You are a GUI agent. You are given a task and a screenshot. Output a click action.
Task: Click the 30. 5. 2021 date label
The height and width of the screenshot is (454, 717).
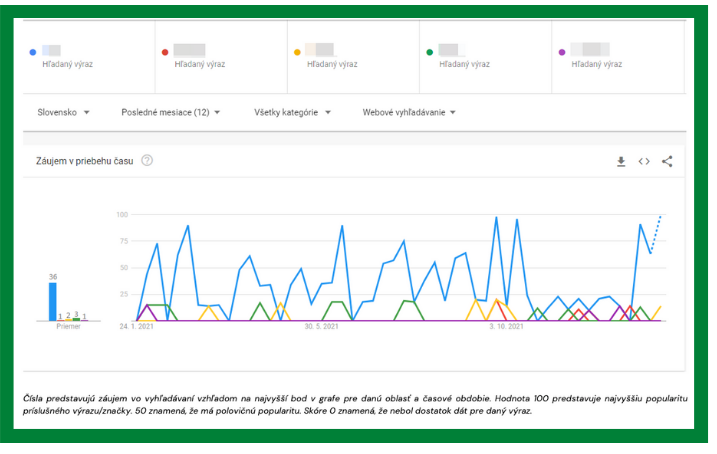click(x=321, y=326)
